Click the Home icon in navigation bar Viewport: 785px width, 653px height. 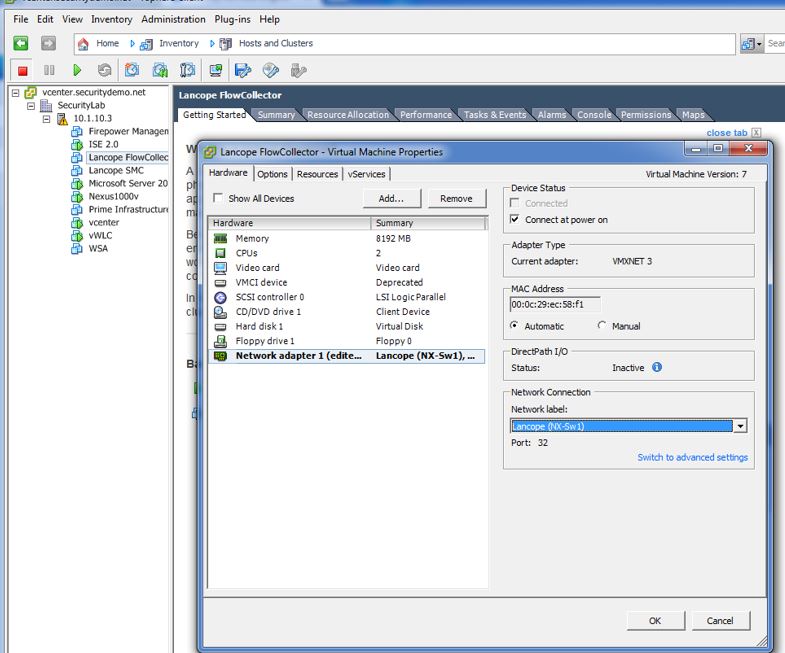tap(83, 44)
